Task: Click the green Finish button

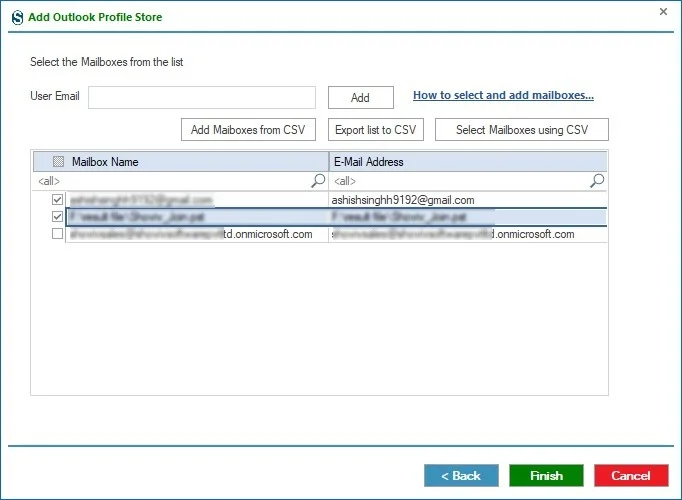Action: click(546, 475)
